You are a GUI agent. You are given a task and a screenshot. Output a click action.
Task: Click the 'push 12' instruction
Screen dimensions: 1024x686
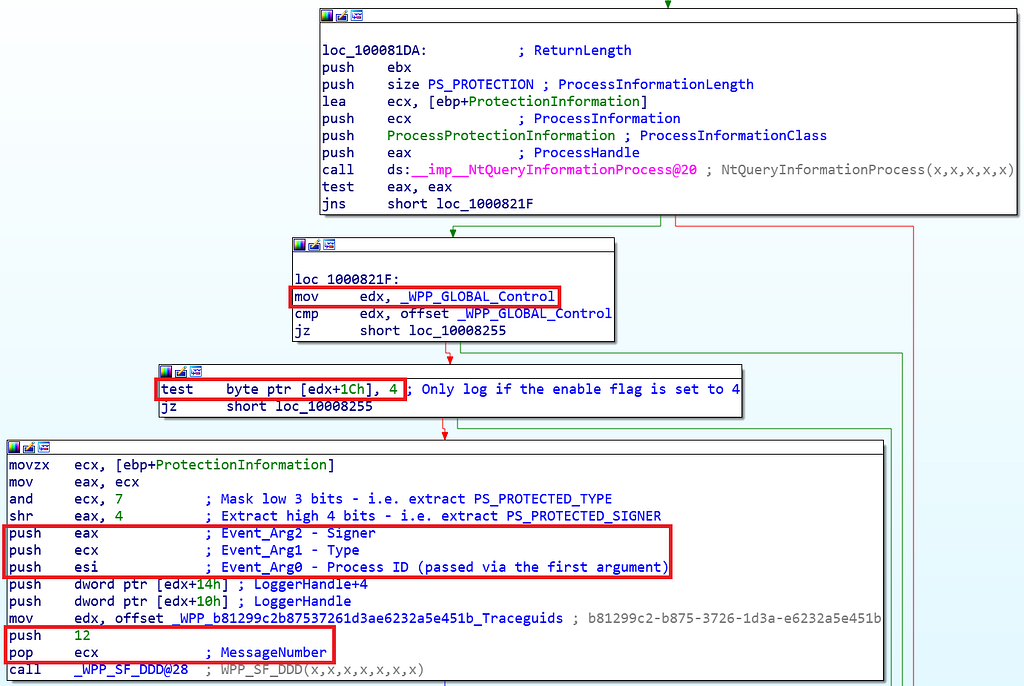[x=50, y=635]
